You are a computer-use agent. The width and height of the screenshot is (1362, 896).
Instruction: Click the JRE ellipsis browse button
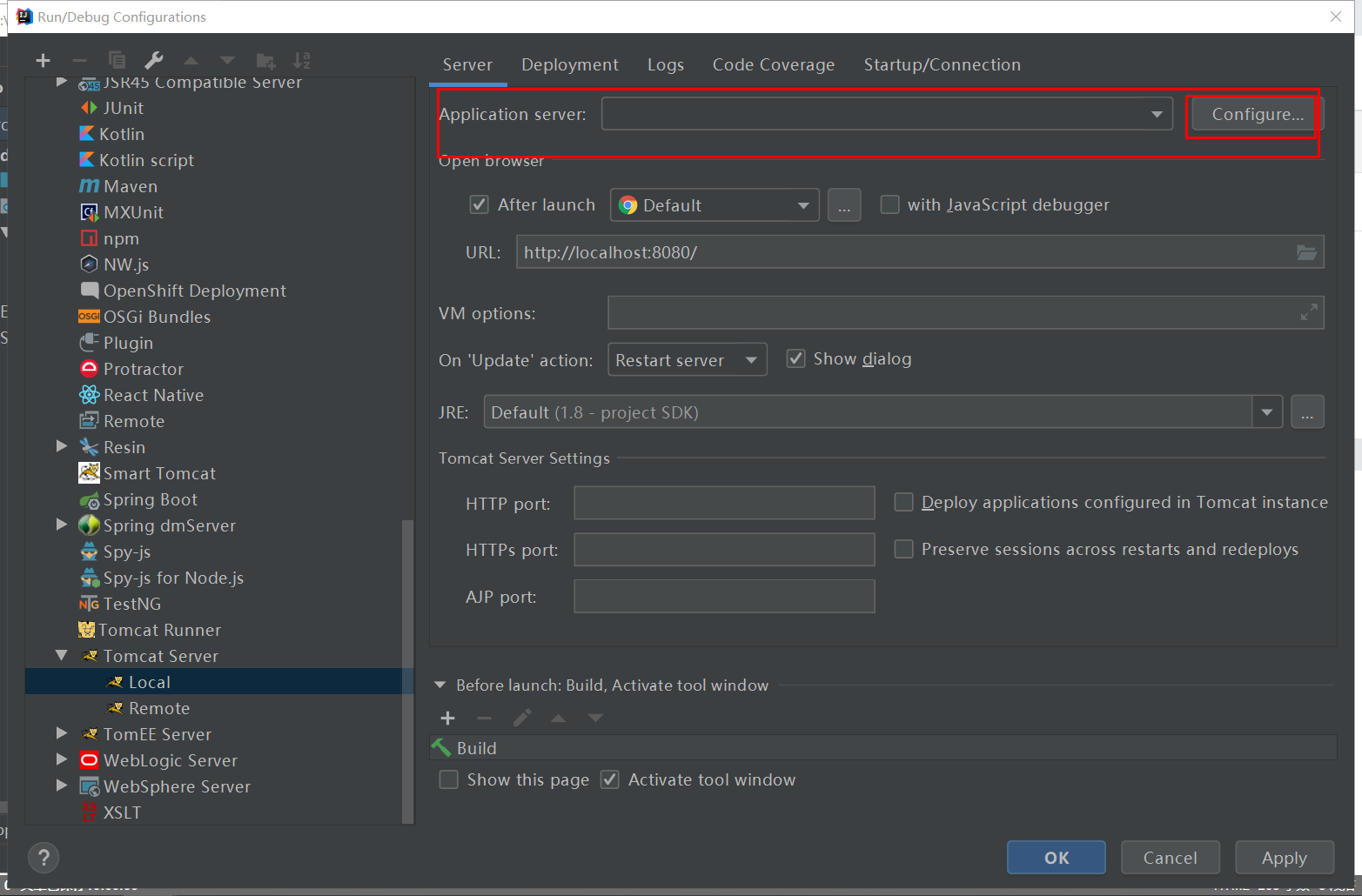point(1307,412)
